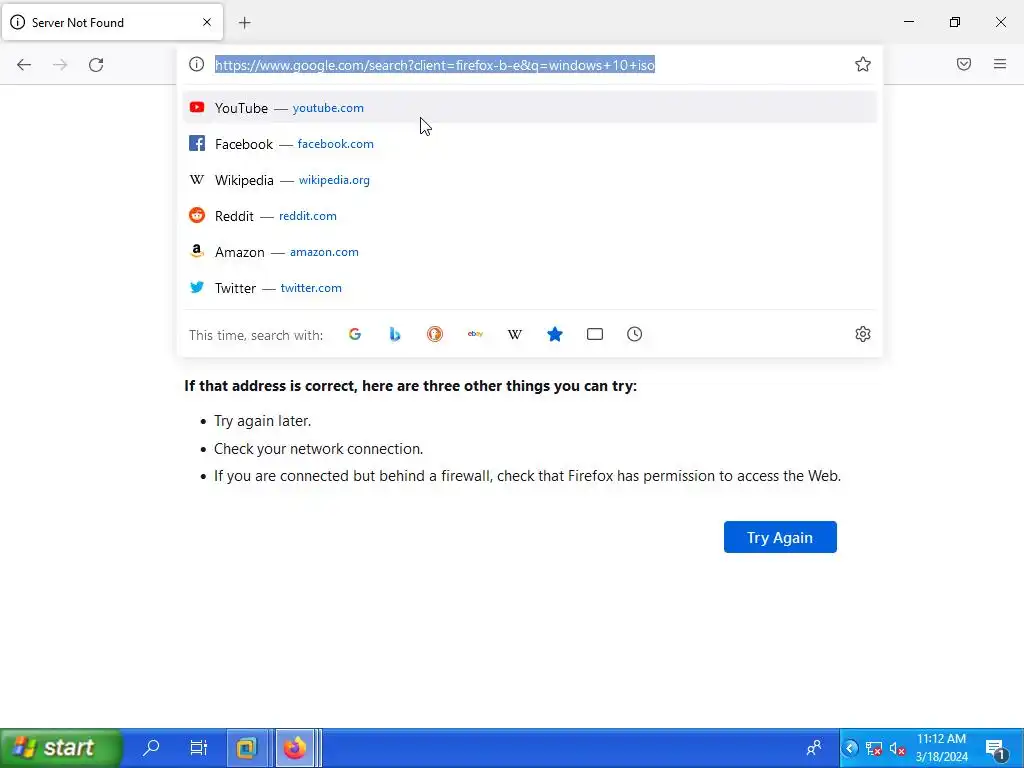Open search settings gear
This screenshot has height=768, width=1024.
tap(863, 334)
